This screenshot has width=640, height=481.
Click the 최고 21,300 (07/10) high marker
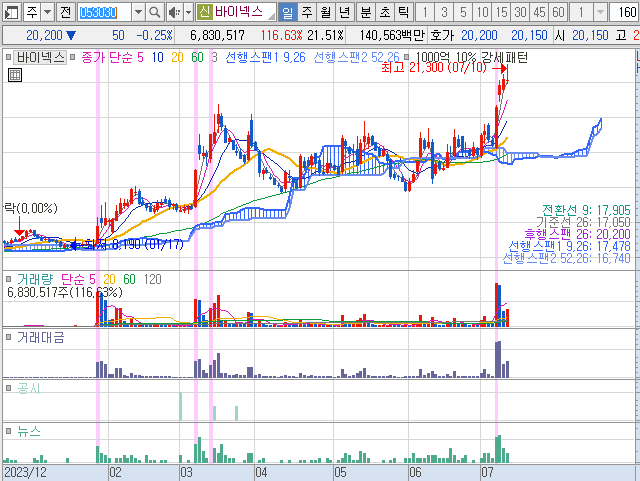[434, 67]
